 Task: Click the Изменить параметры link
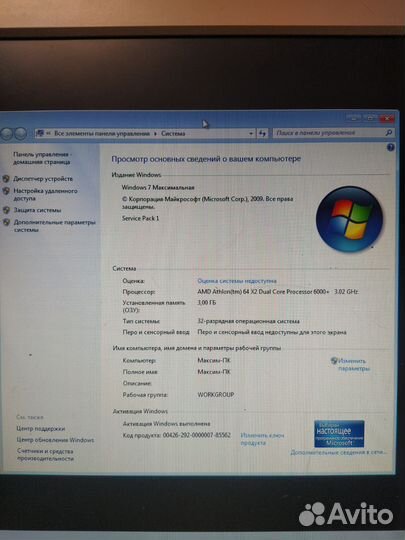[x=354, y=365]
